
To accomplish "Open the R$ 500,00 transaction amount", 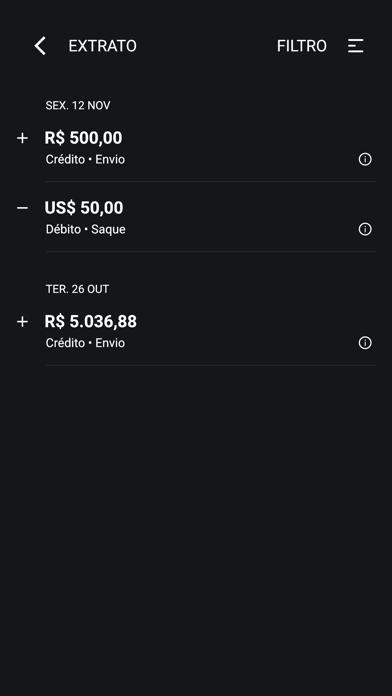I will [83, 138].
